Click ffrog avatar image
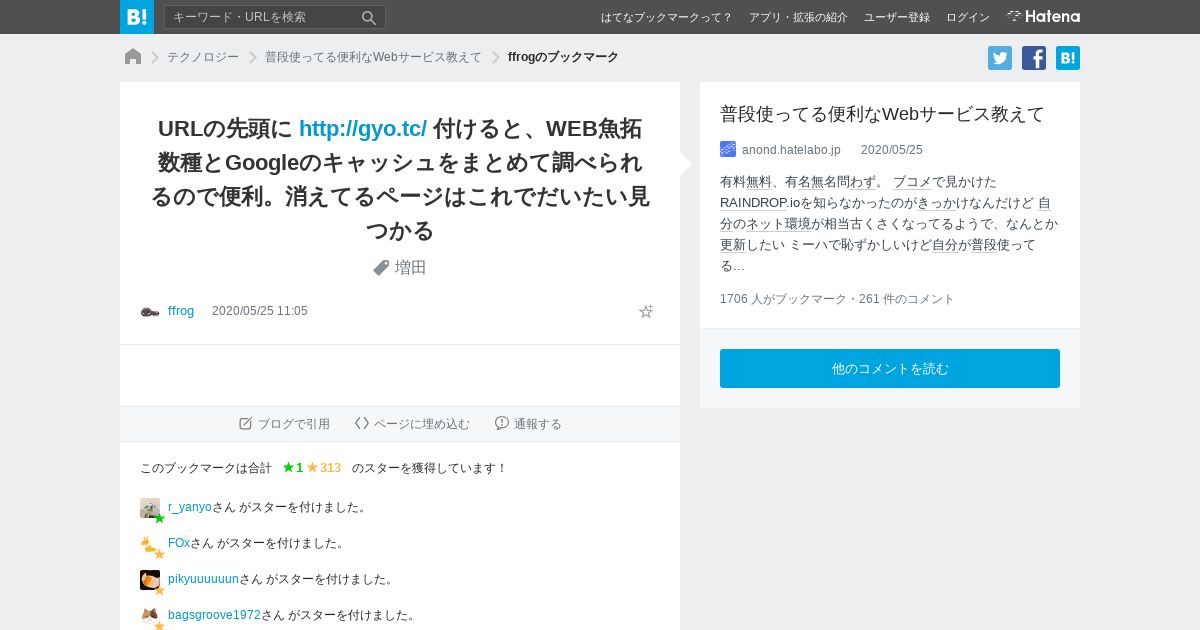This screenshot has height=630, width=1200. coord(150,312)
